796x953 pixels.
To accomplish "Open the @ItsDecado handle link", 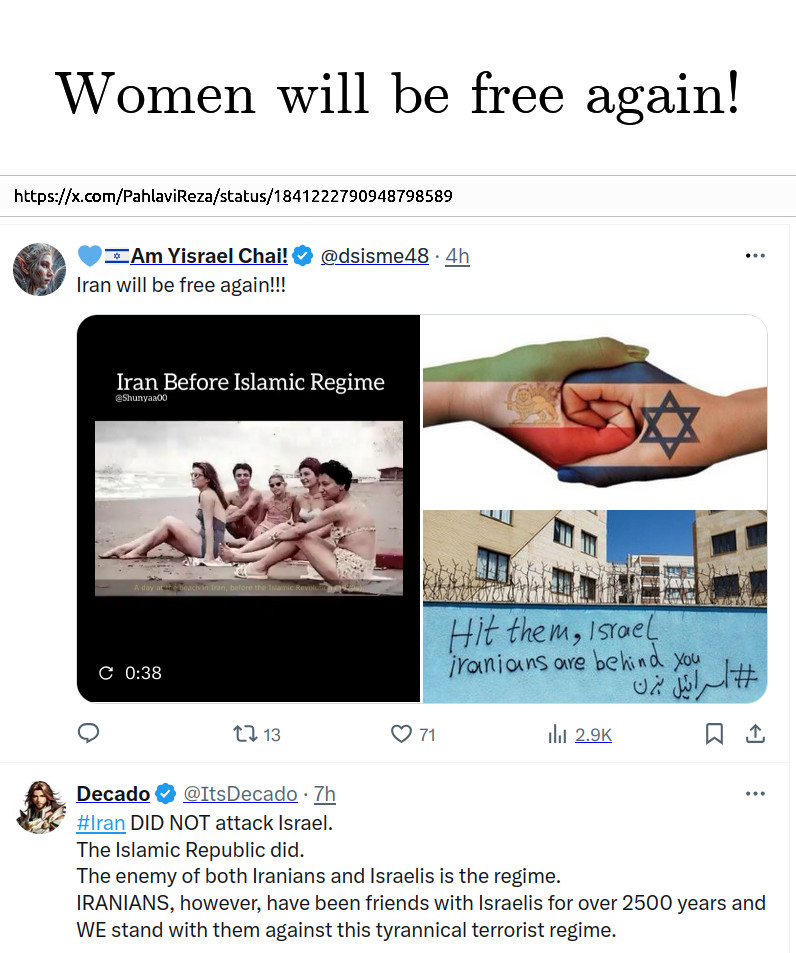I will 240,794.
